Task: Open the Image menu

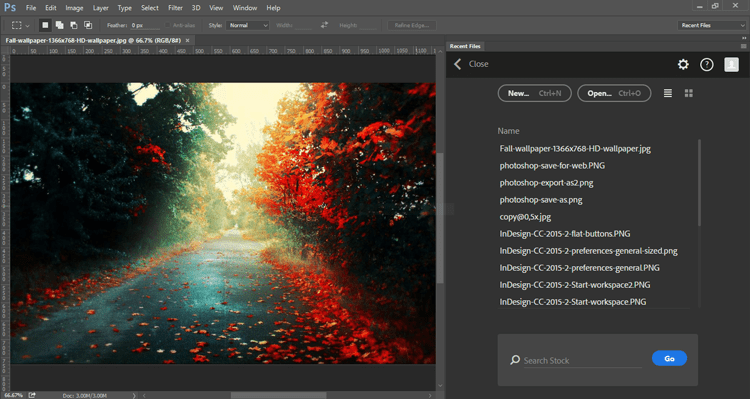Action: click(74, 8)
